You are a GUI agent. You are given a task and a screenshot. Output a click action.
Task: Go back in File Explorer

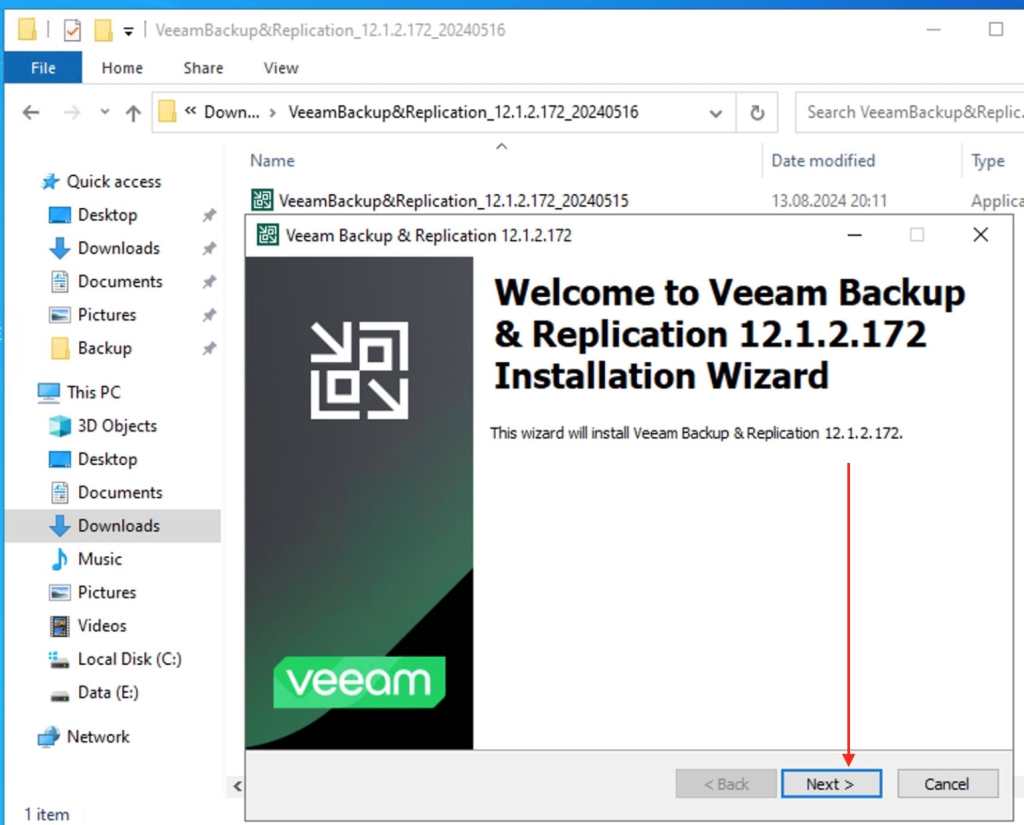[31, 113]
